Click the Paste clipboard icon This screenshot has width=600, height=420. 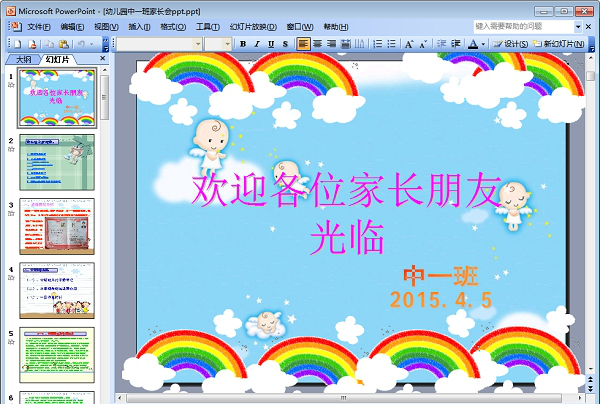(64, 44)
